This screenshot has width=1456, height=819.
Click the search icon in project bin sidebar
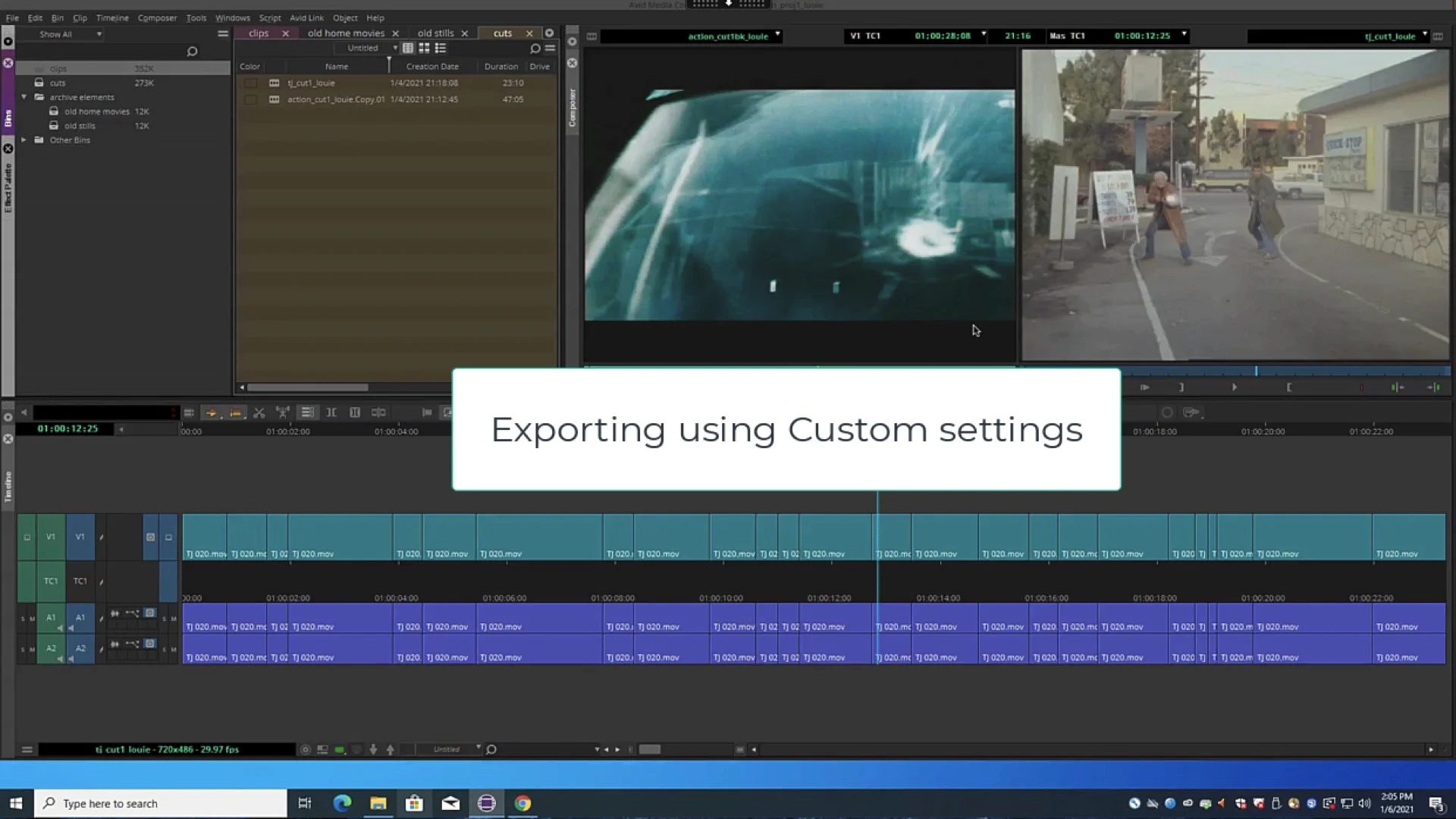[193, 52]
